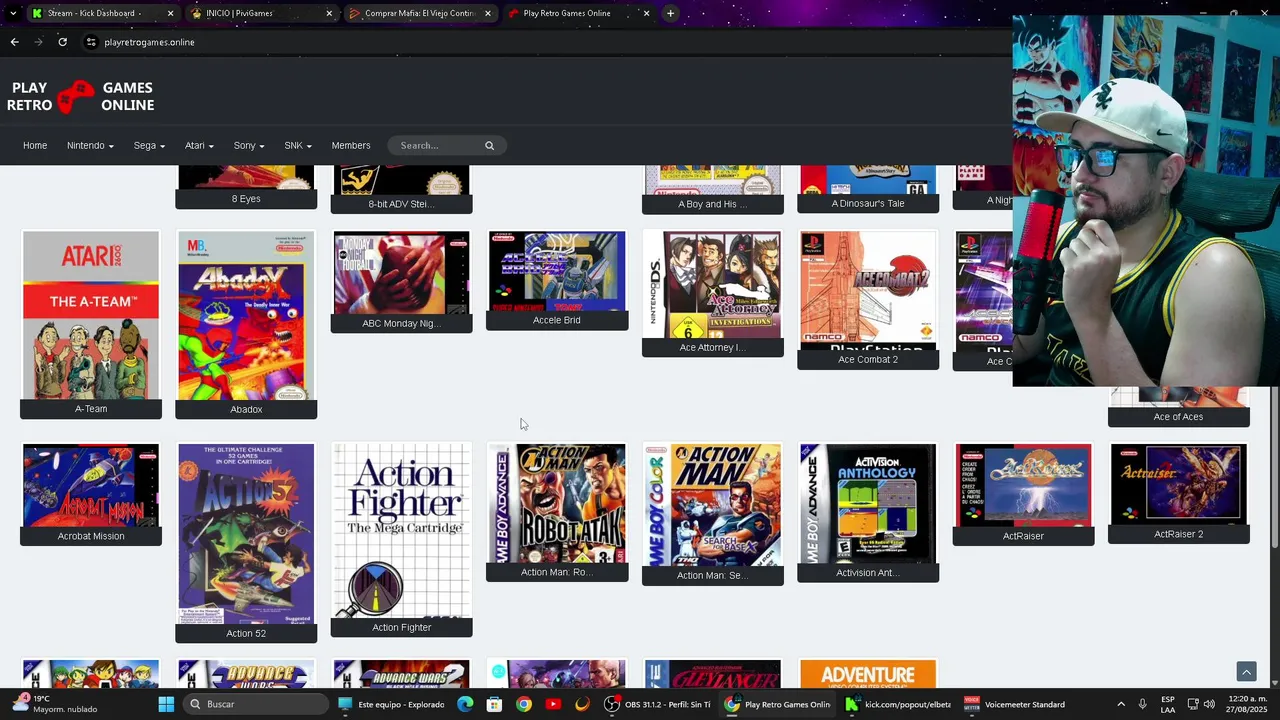This screenshot has width=1280, height=720.
Task: Open the Members page
Action: pyautogui.click(x=351, y=146)
